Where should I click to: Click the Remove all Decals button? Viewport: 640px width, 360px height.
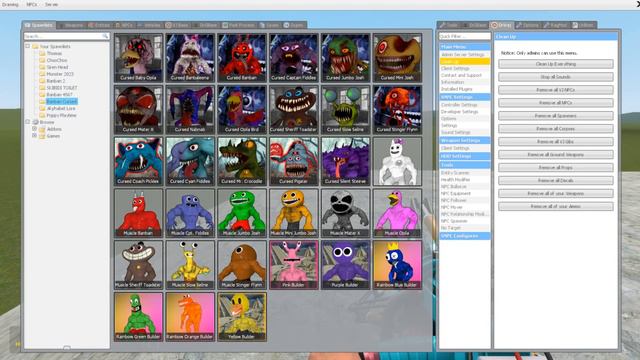[556, 180]
